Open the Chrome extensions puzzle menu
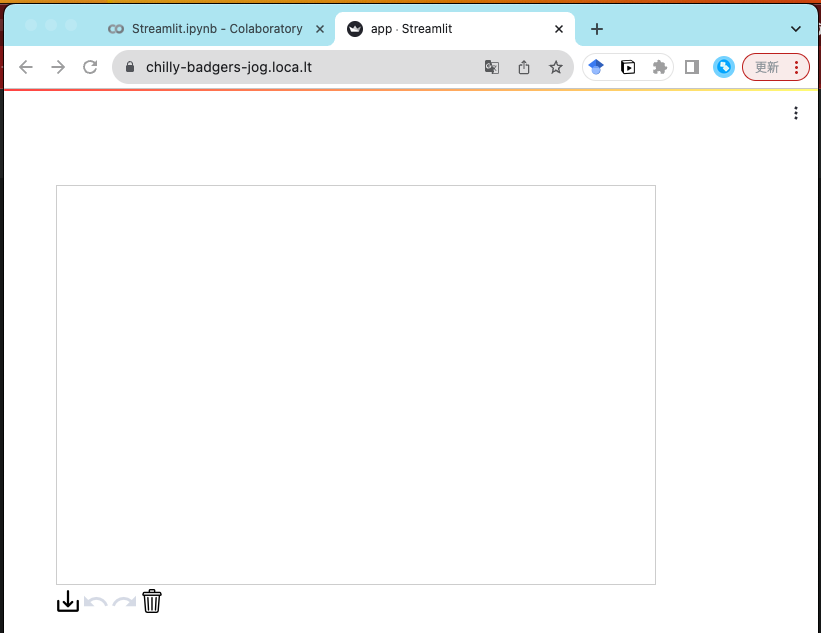Image resolution: width=821 pixels, height=633 pixels. (659, 67)
